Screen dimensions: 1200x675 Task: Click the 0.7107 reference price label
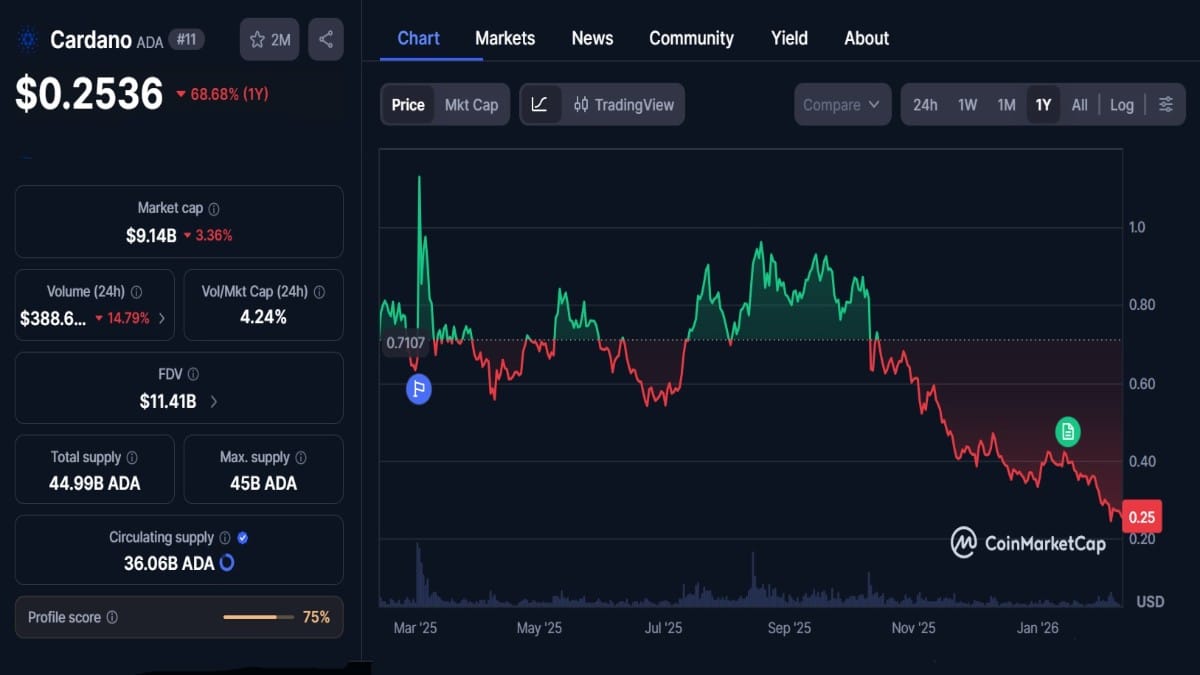406,343
